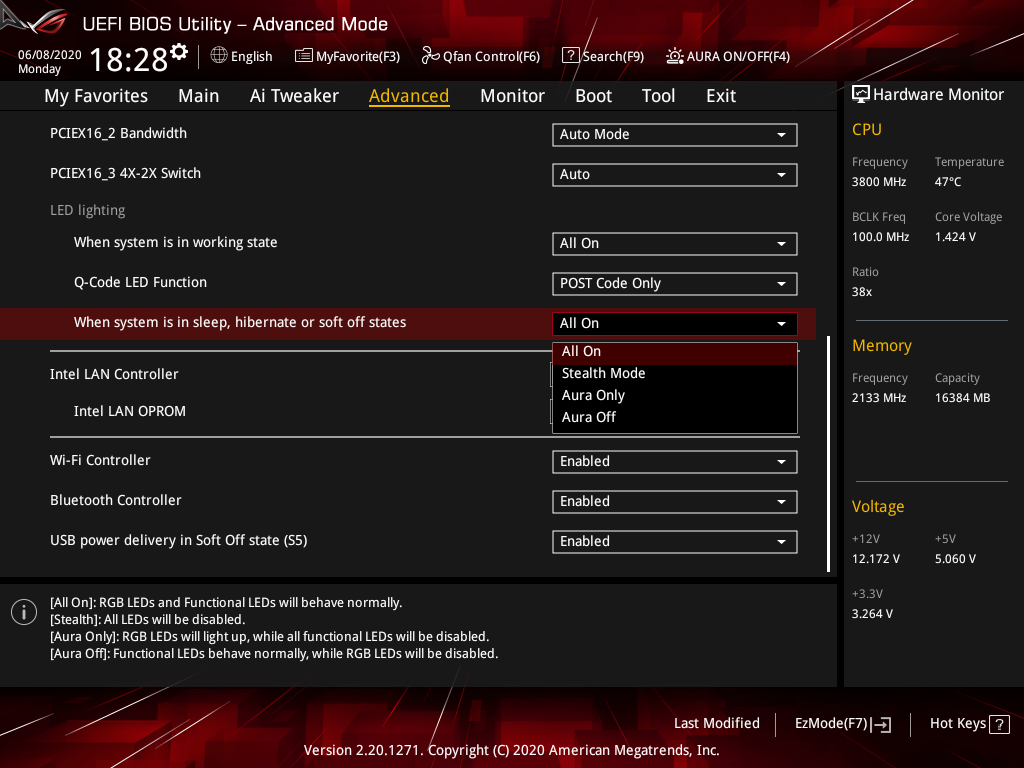This screenshot has height=768, width=1024.
Task: Open Wi-Fi Controller Enabled dropdown
Action: [x=675, y=462]
